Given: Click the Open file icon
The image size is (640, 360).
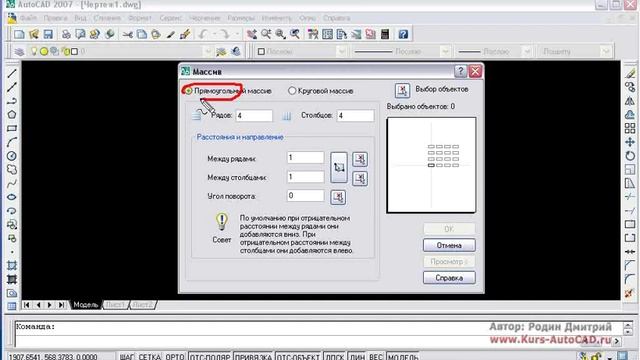Looking at the screenshot, I should pos(33,34).
